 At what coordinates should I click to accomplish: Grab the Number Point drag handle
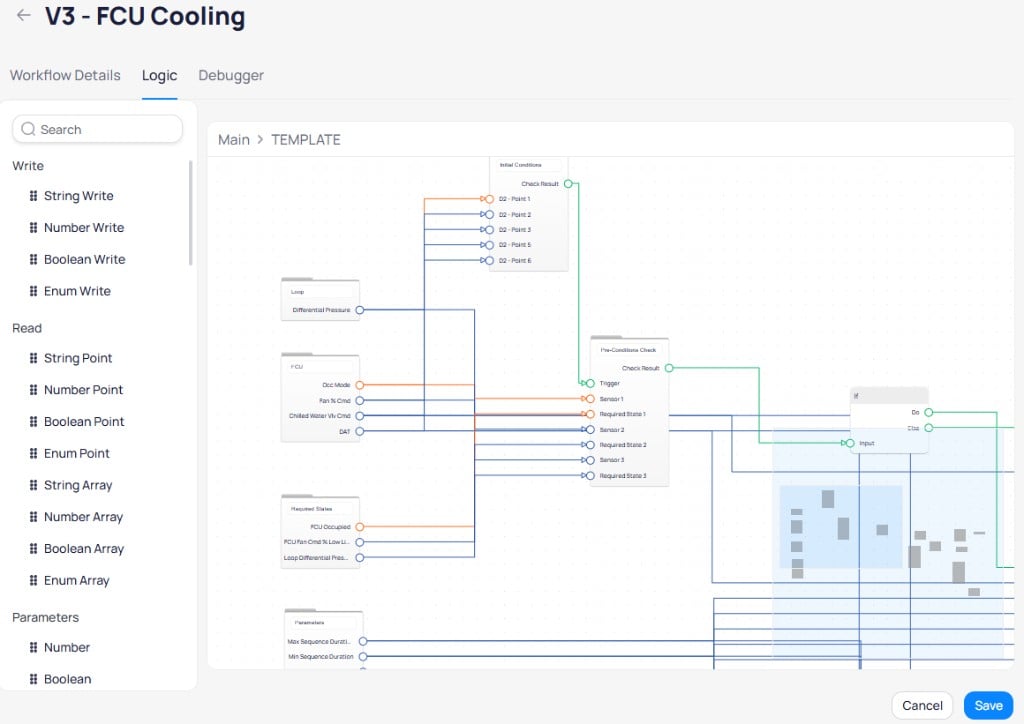tap(33, 390)
